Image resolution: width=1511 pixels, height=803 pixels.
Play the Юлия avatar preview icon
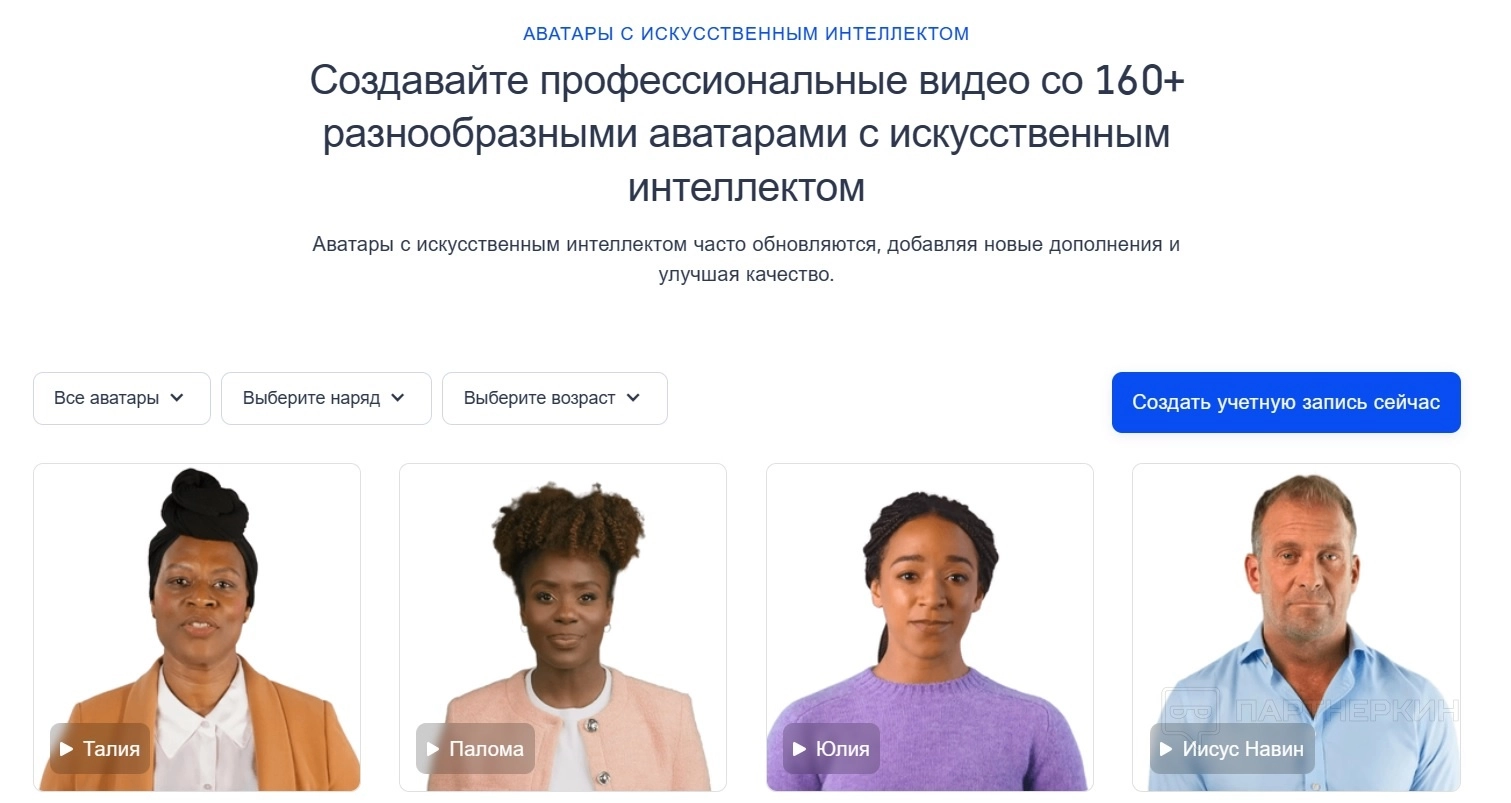coord(800,749)
